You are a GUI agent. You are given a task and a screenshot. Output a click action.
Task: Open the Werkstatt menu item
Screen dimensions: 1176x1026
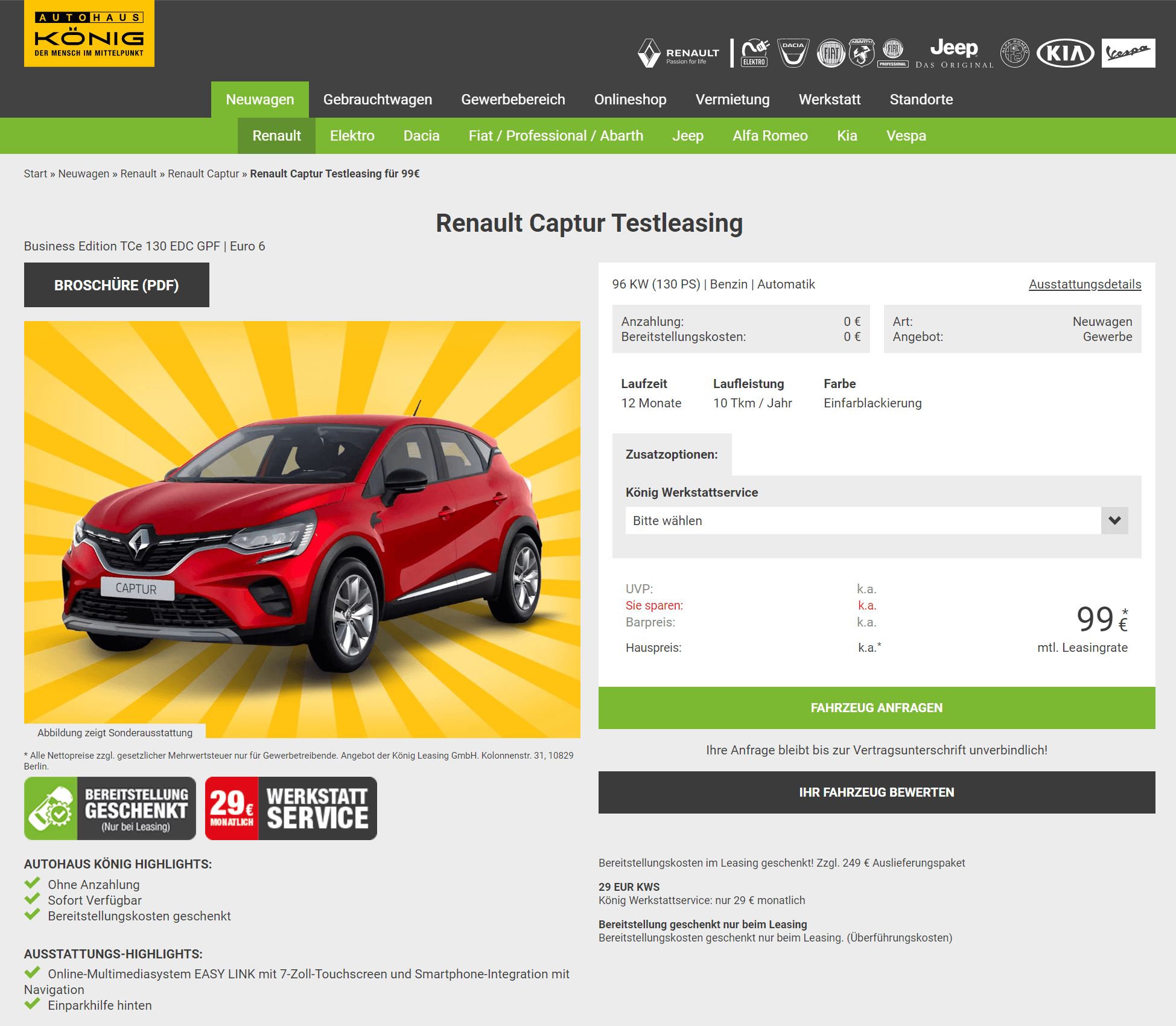point(830,100)
